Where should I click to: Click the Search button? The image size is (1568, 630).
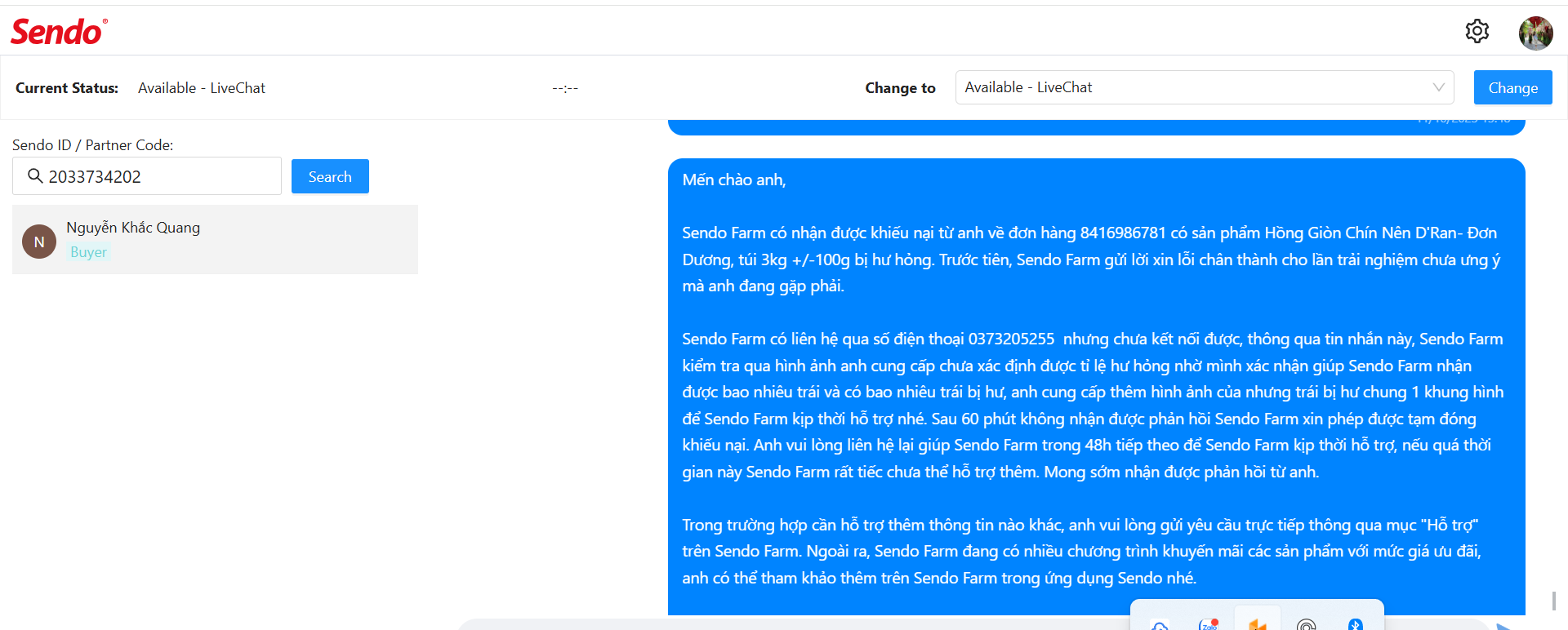click(x=330, y=176)
